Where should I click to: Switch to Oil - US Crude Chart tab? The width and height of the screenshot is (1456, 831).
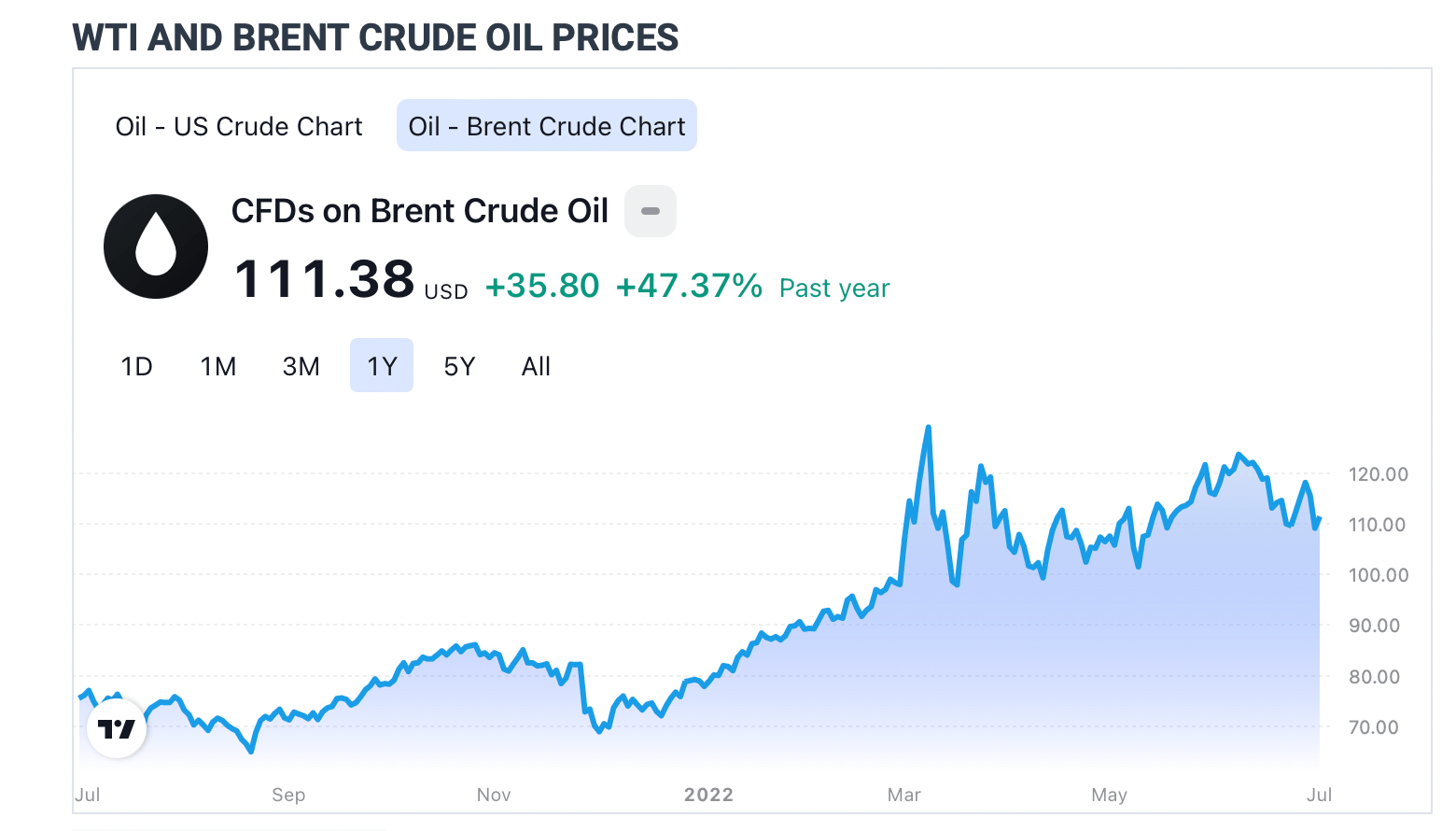[239, 126]
